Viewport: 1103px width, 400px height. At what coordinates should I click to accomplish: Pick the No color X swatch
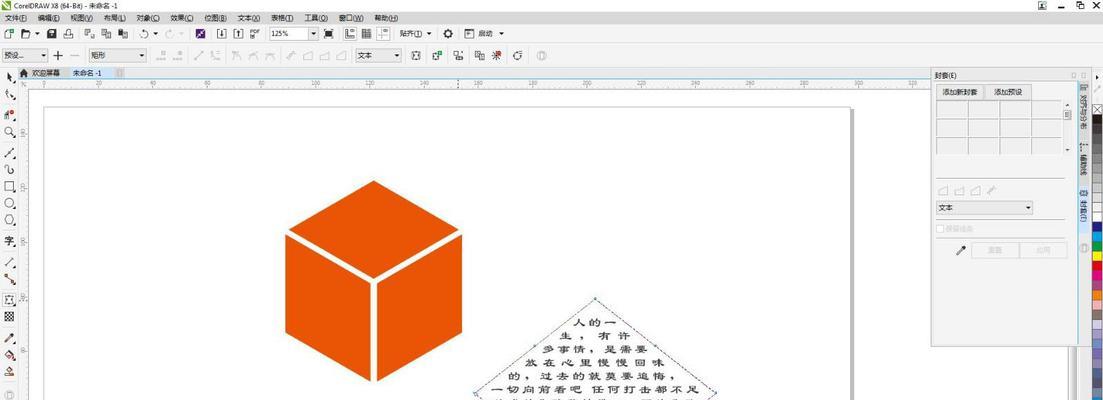click(x=1097, y=110)
